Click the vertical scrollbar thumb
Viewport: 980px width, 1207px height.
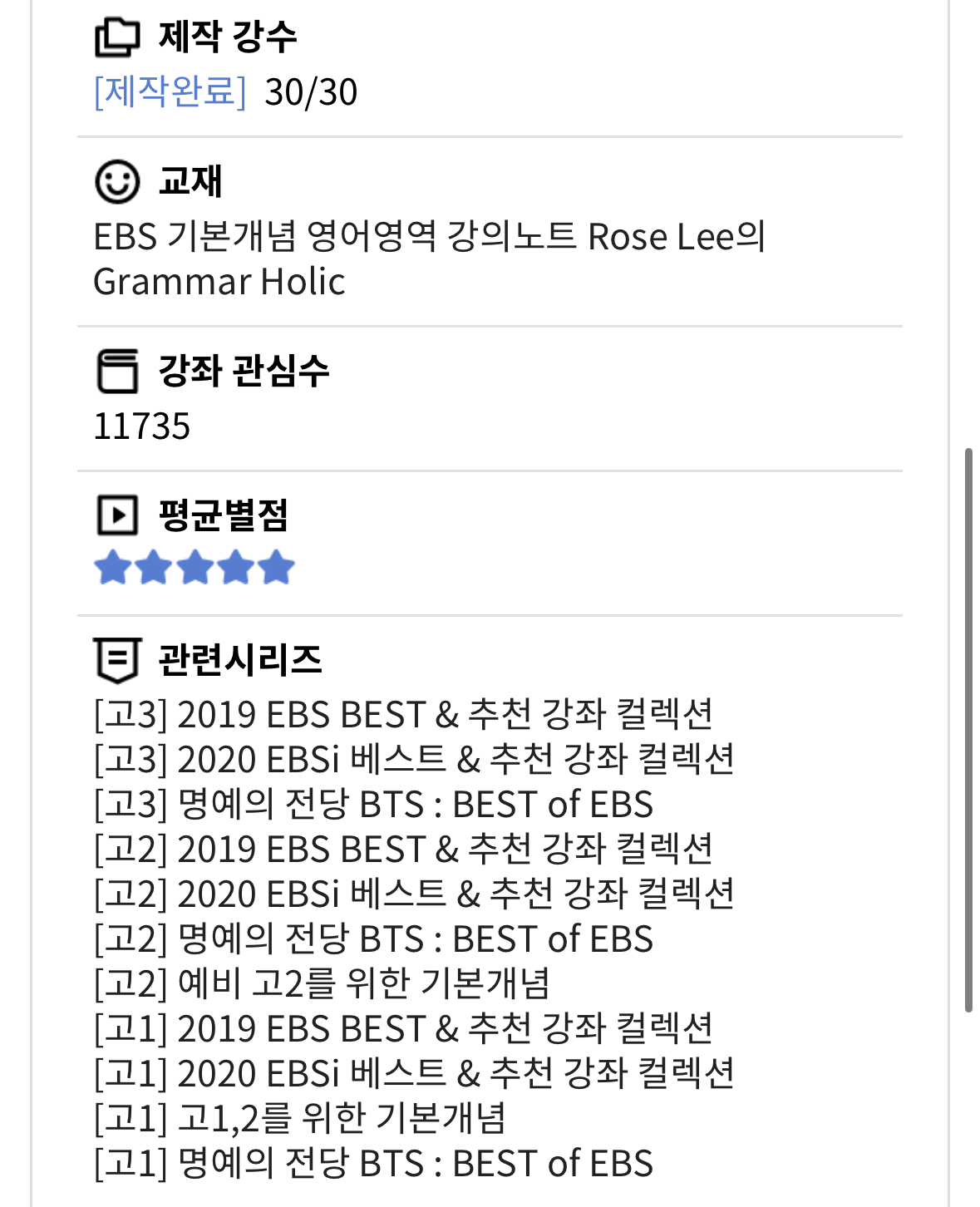point(968,730)
